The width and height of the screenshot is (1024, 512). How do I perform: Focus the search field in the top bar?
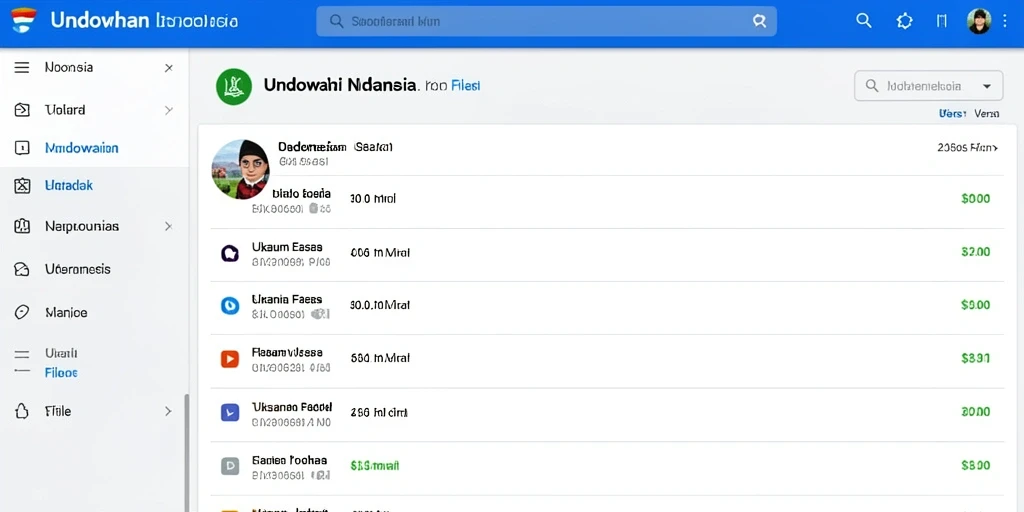[x=546, y=21]
